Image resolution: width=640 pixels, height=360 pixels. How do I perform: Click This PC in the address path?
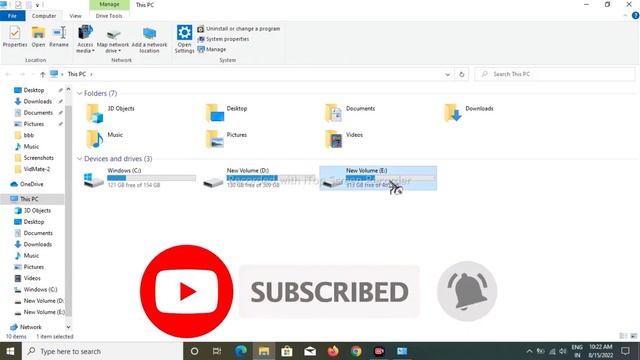[x=77, y=74]
